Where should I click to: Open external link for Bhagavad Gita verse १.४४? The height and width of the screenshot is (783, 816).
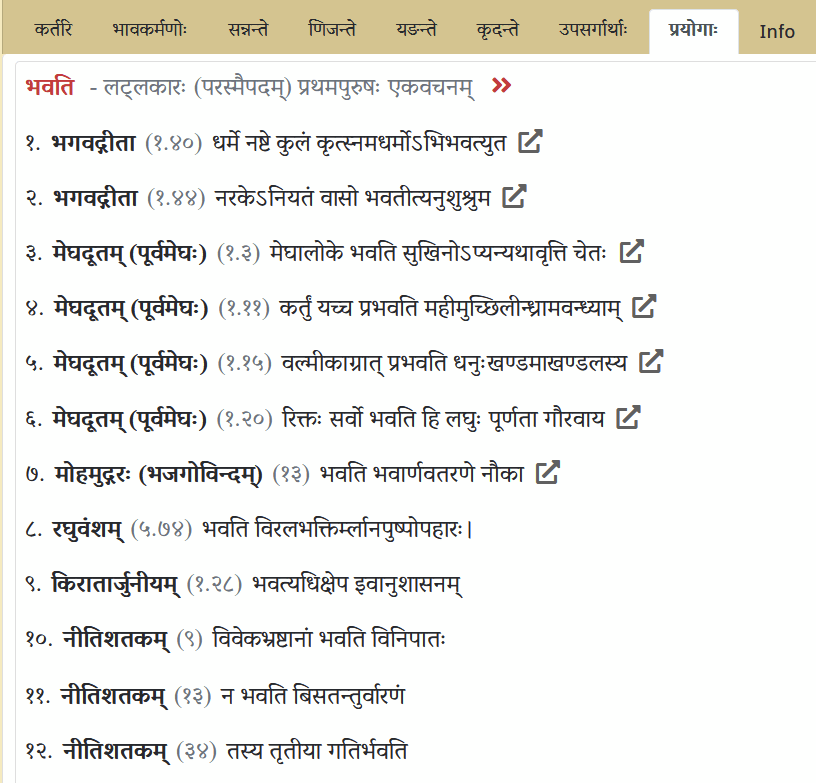tap(513, 197)
